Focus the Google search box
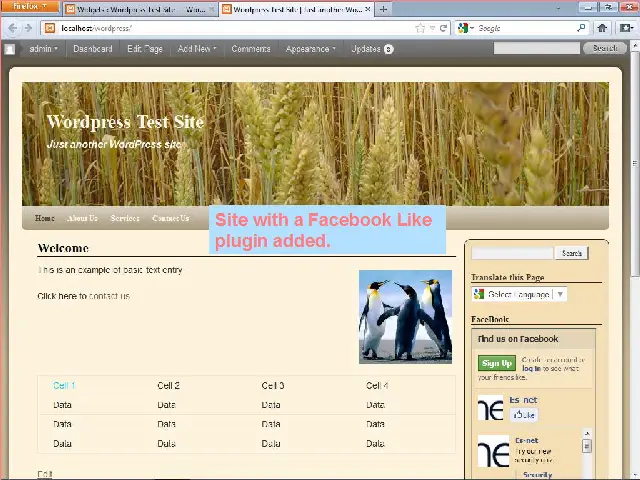640x480 pixels. [524, 28]
